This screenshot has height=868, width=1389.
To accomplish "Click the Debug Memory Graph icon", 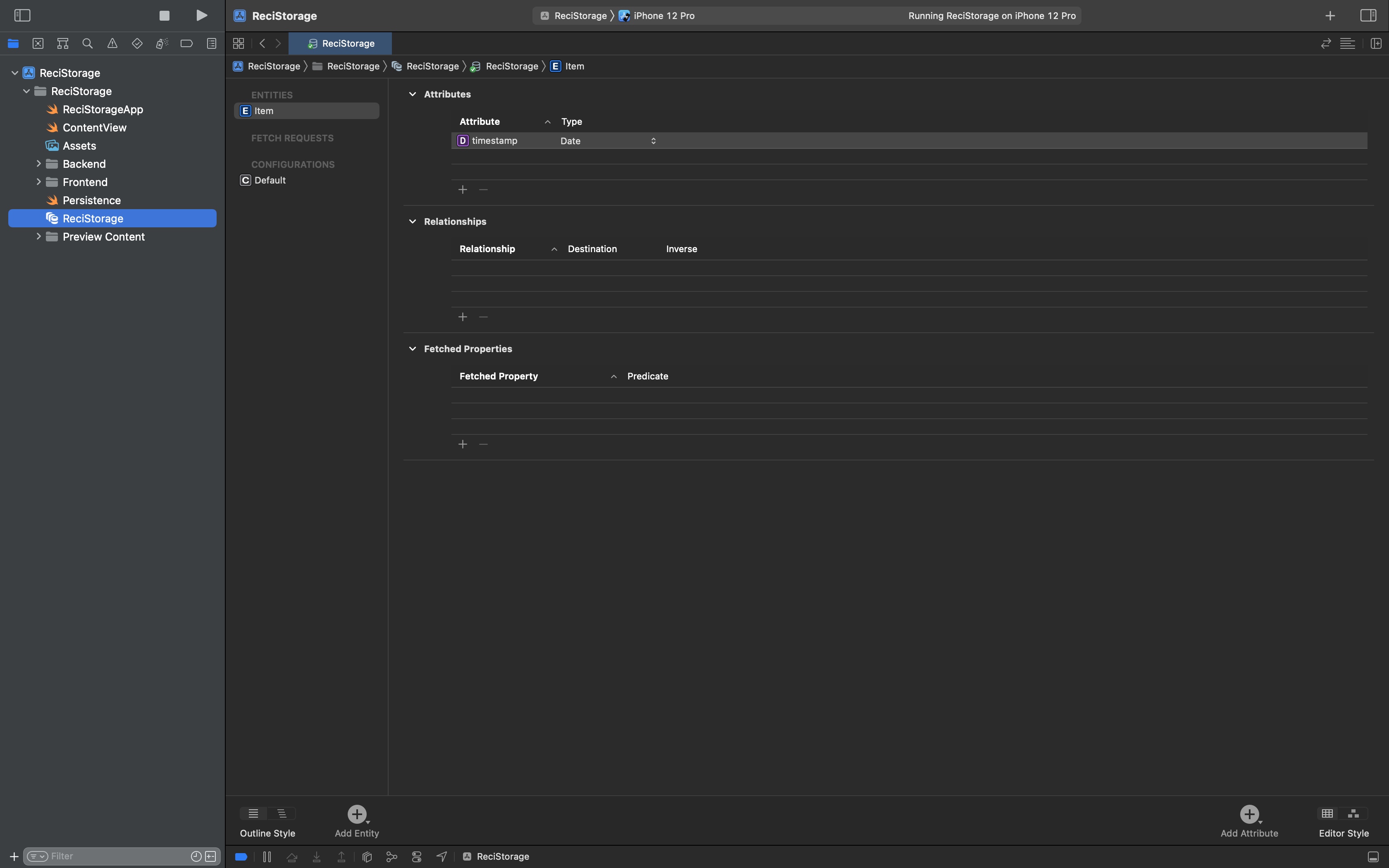I will [x=391, y=856].
